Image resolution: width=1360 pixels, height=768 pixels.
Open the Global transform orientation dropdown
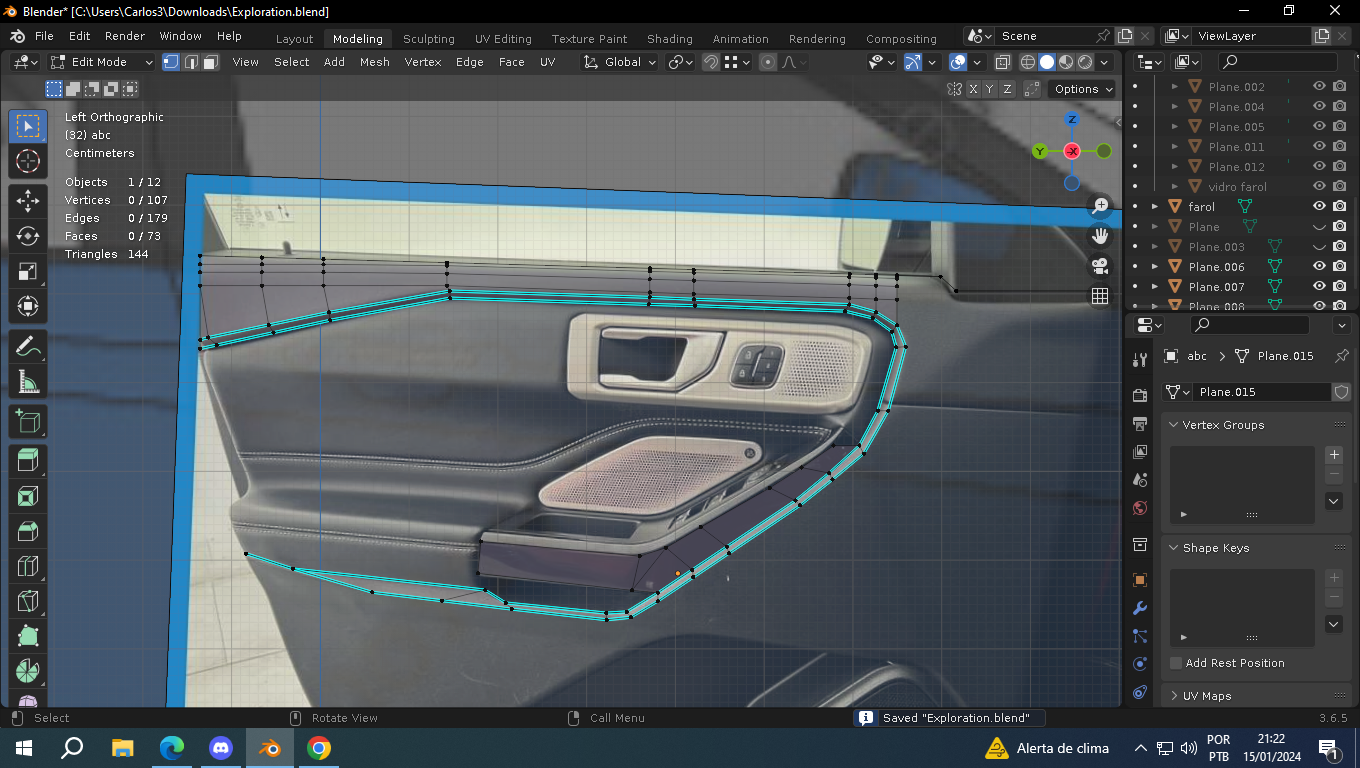[620, 62]
